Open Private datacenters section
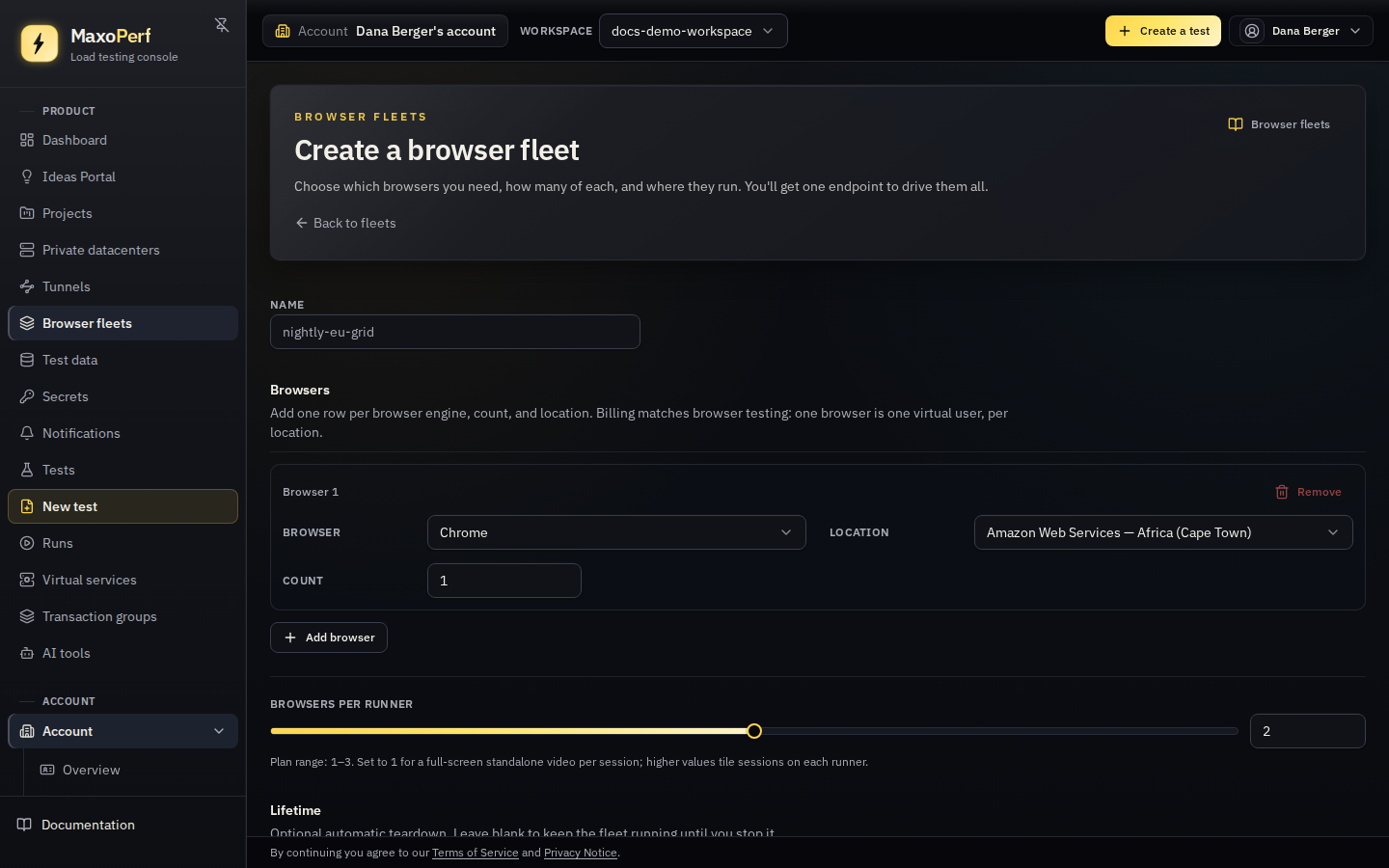Image resolution: width=1389 pixels, height=868 pixels. click(x=123, y=250)
